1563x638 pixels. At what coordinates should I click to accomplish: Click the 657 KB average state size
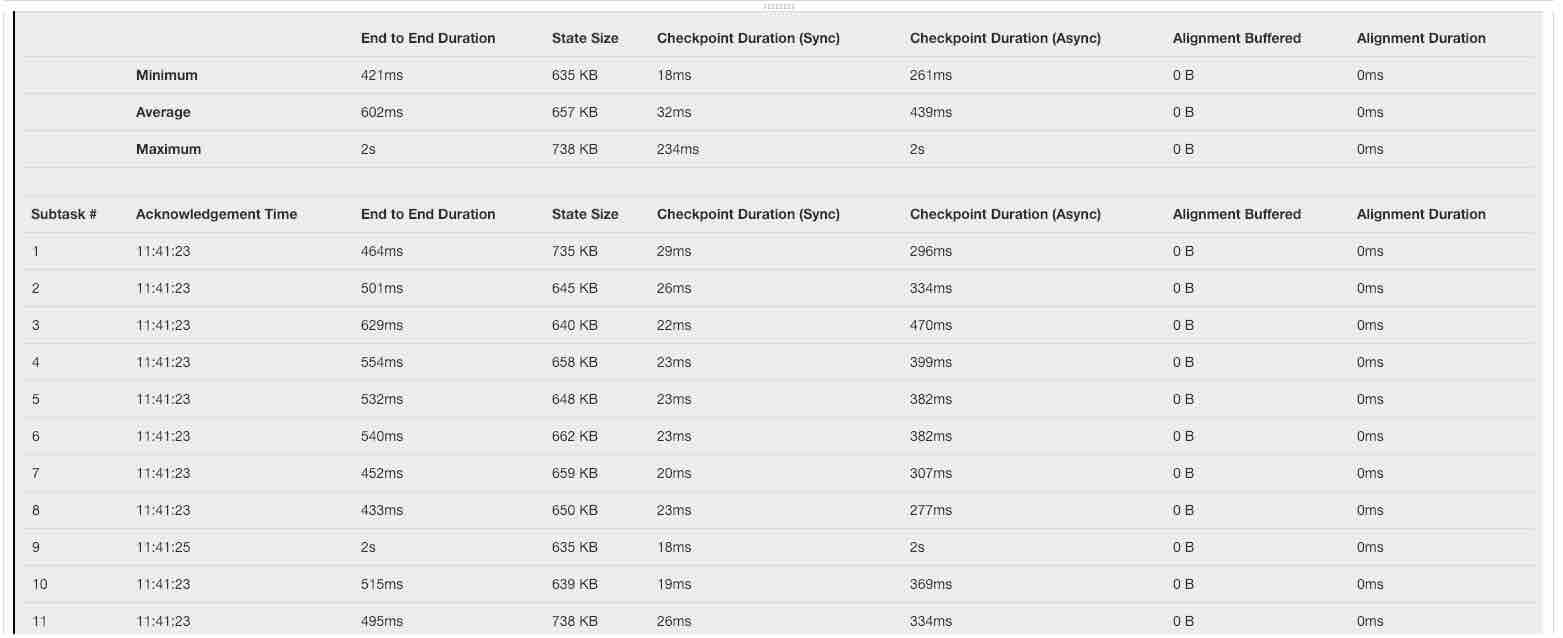click(x=574, y=112)
